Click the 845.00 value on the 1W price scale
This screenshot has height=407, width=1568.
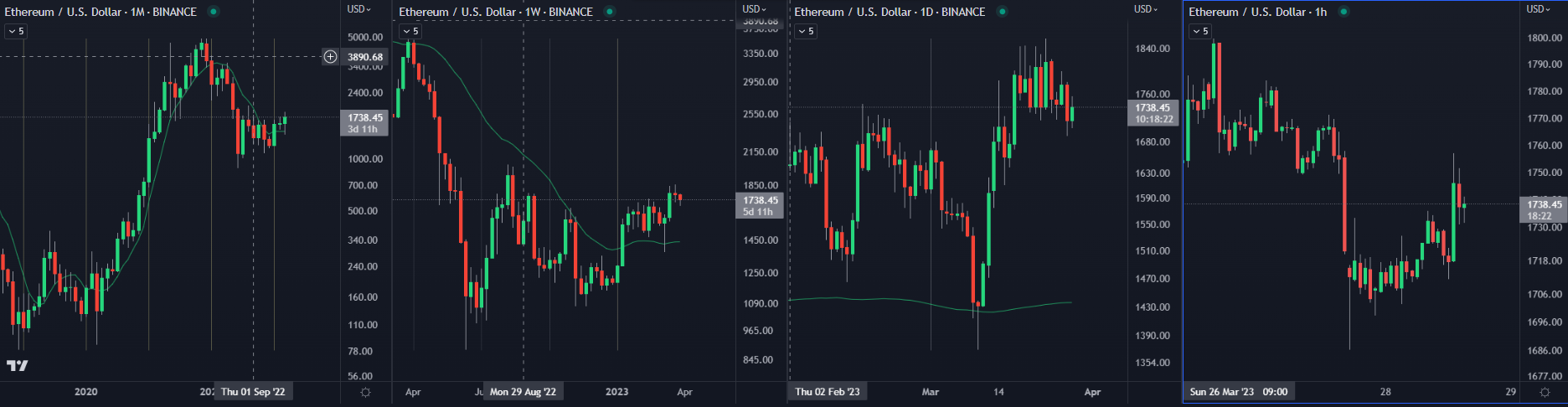[758, 360]
